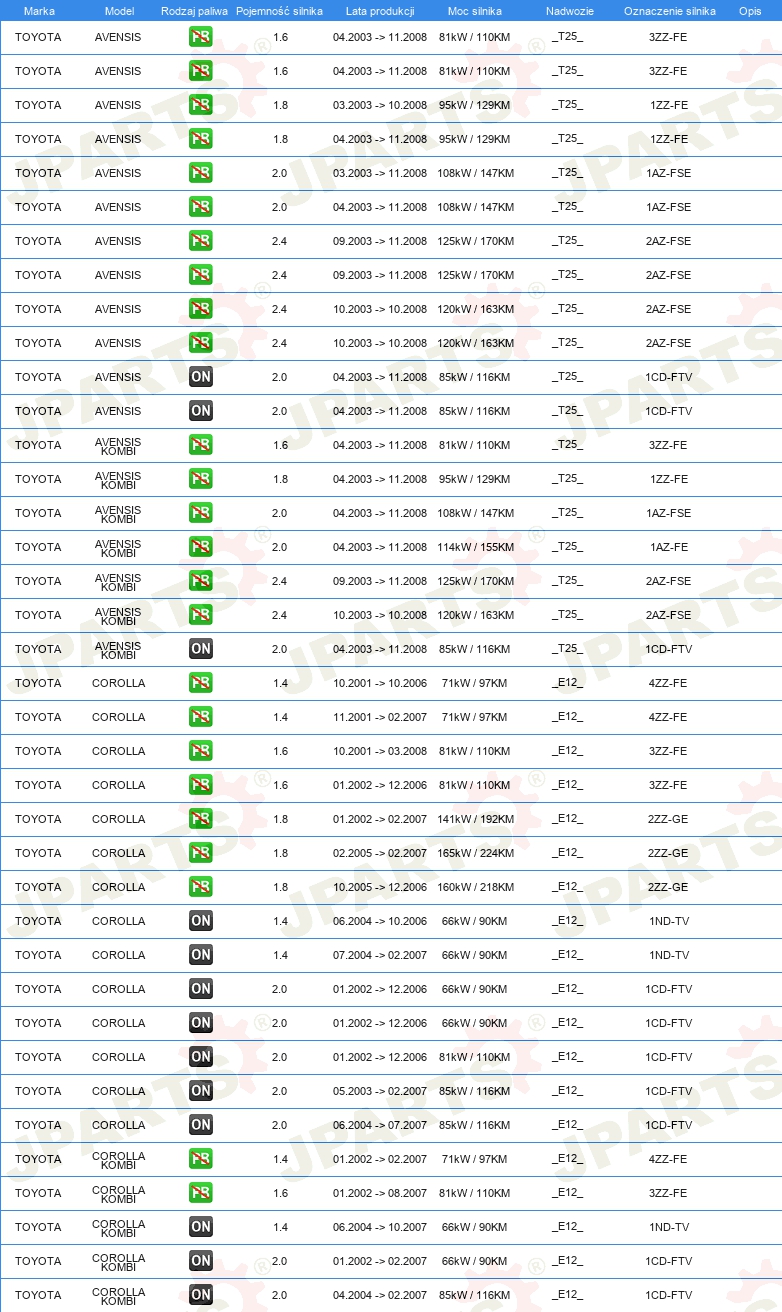The image size is (782, 1312).
Task: Click petrol icon in Corolla Kombi 1.4 4ZZ-FE row
Action: tap(201, 1159)
